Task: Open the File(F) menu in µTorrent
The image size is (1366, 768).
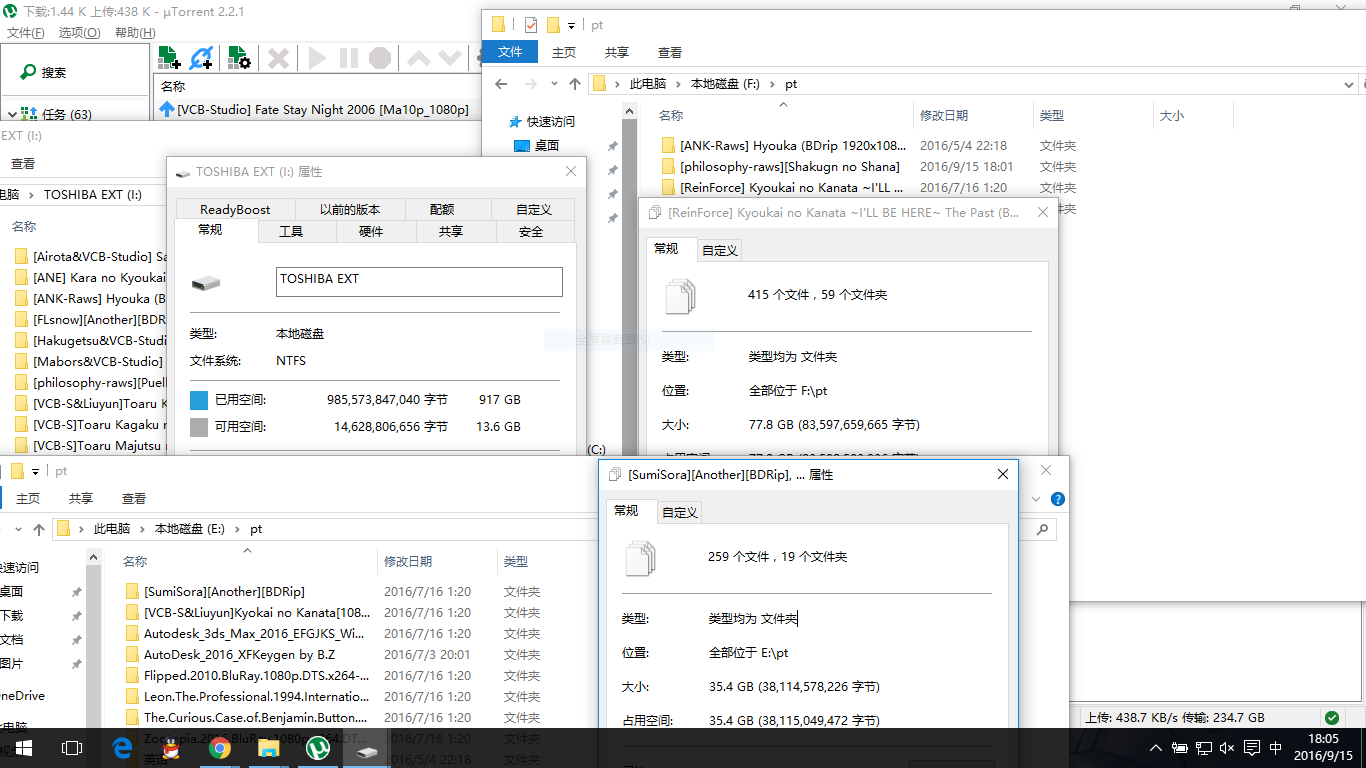Action: [x=25, y=32]
